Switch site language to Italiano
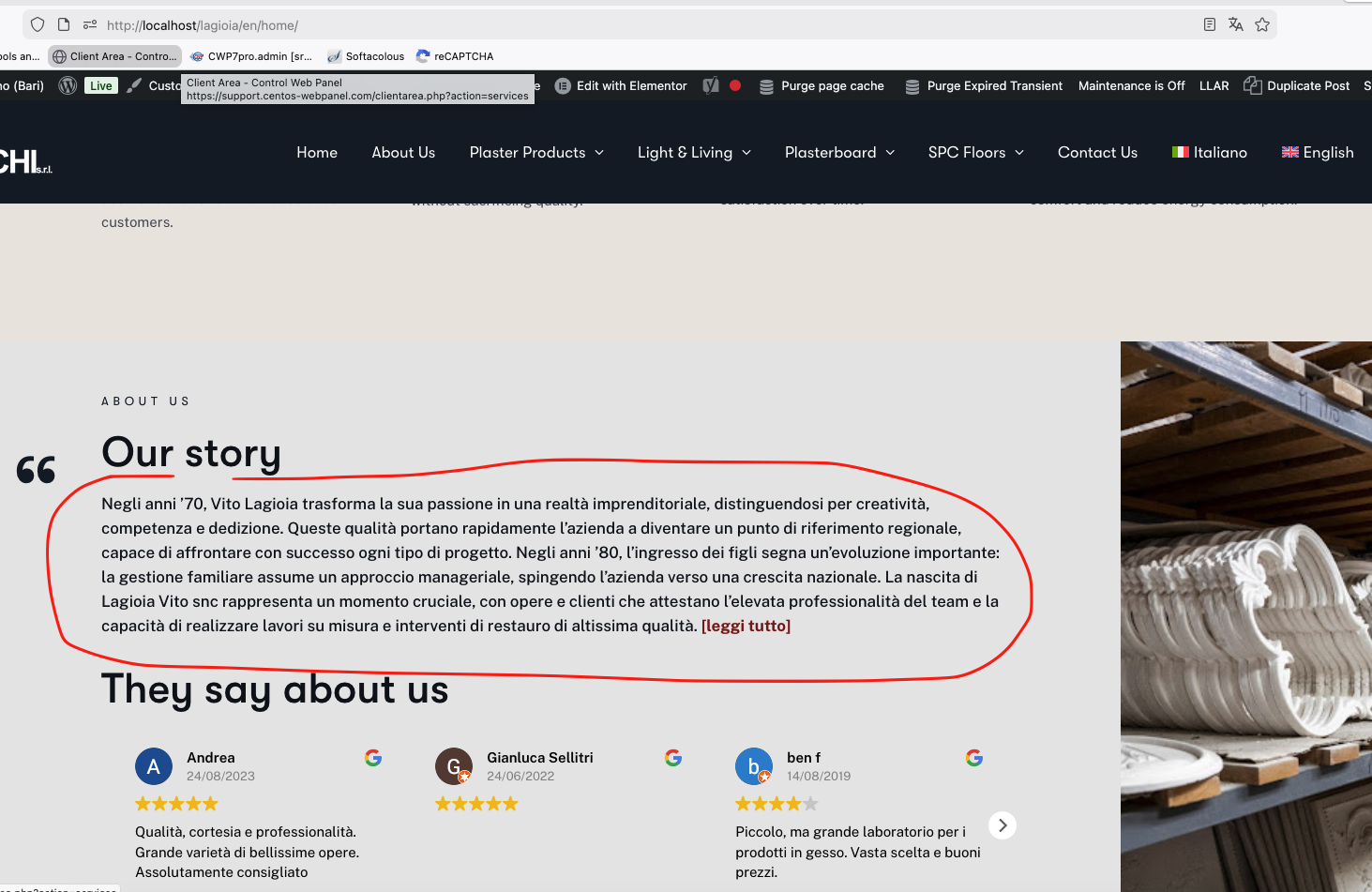The width and height of the screenshot is (1372, 892). click(x=1210, y=153)
